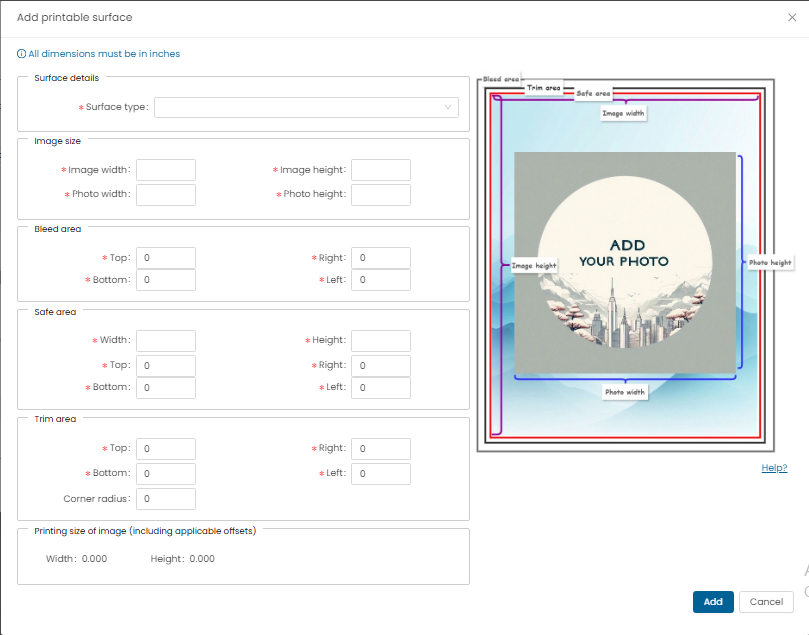Select the Safe area Left input
Viewport: 809px width, 635px height.
pos(381,387)
